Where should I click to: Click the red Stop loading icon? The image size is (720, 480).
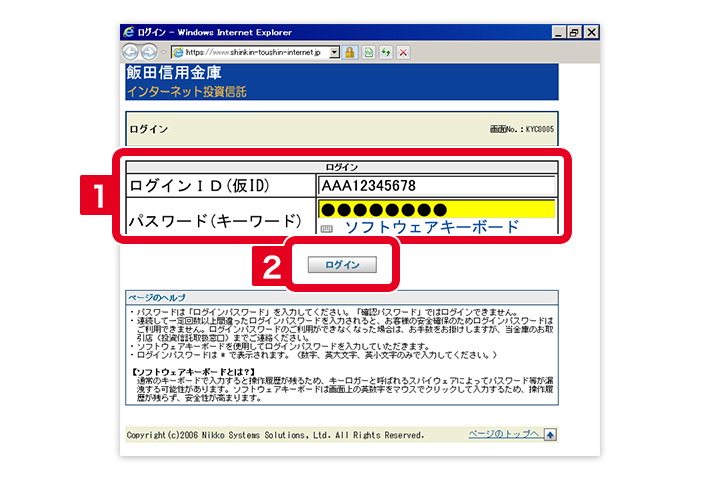tap(403, 52)
